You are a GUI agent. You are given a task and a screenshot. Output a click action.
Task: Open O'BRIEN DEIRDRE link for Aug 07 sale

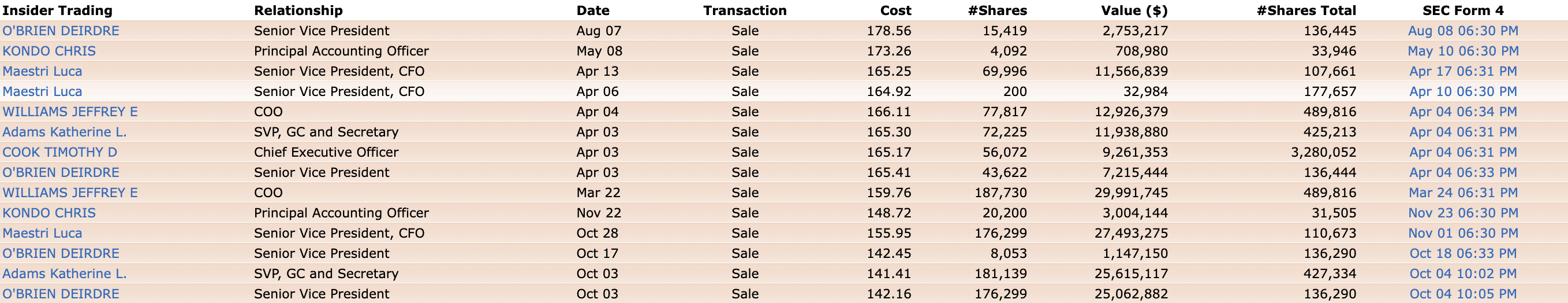tap(61, 31)
